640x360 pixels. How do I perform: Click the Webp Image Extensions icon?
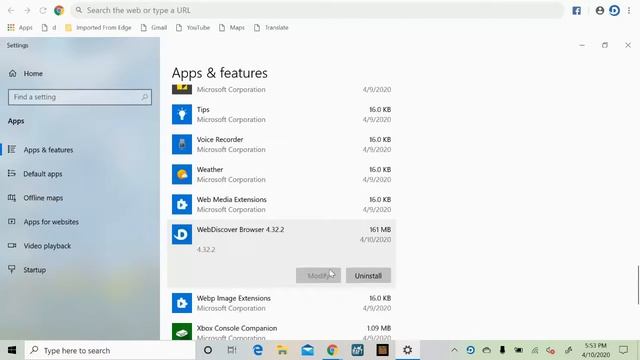point(182,303)
